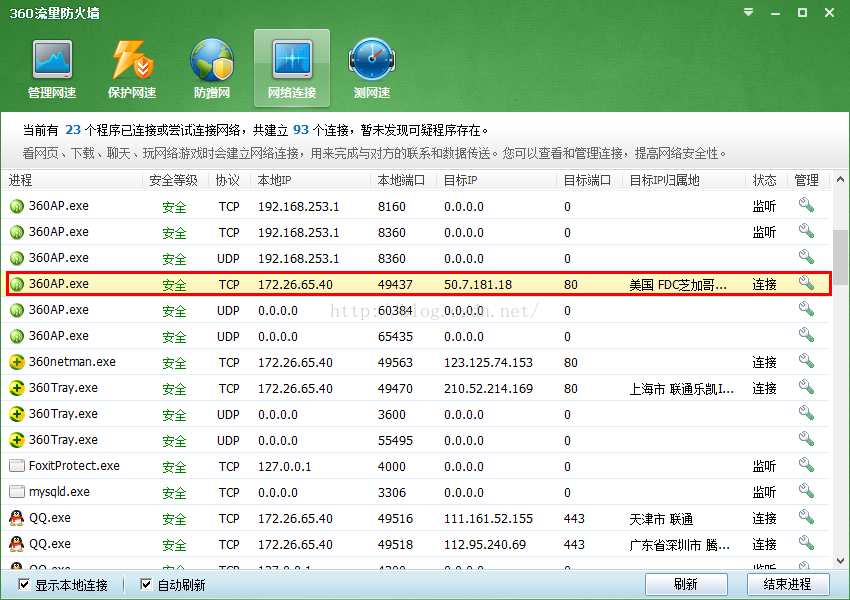850x600 pixels.
Task: Click target IP 111.161.52.155
Action: coord(488,518)
